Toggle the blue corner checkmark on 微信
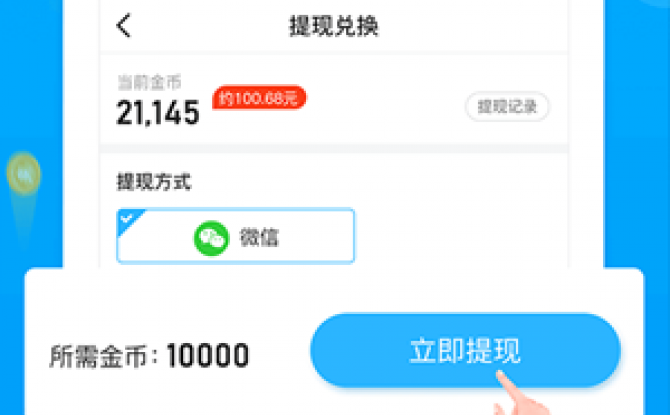Viewport: 670px width, 415px height. (x=127, y=219)
